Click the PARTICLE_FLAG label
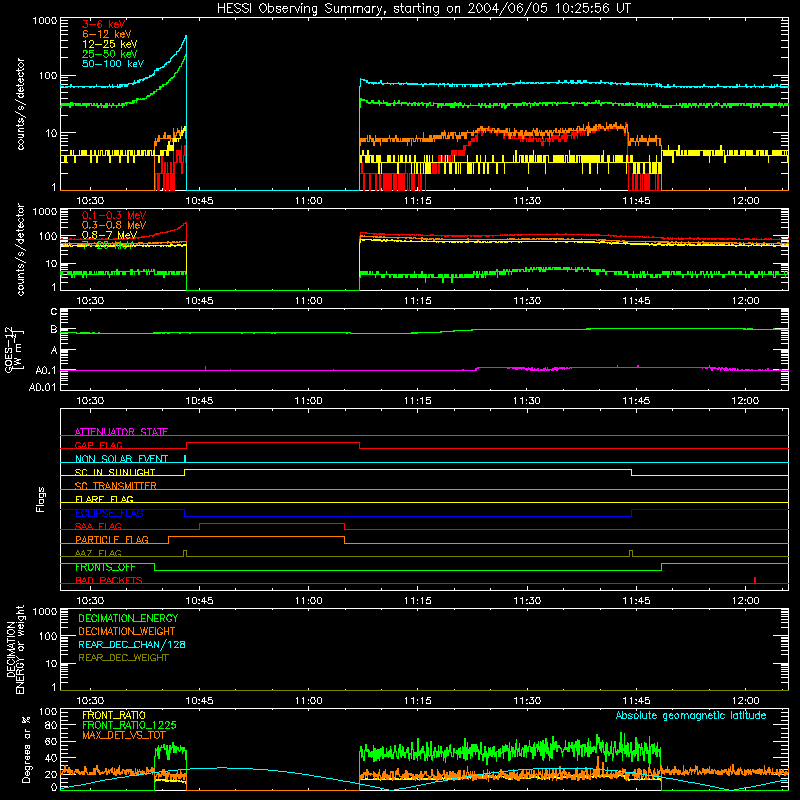This screenshot has height=800, width=800. 112,540
